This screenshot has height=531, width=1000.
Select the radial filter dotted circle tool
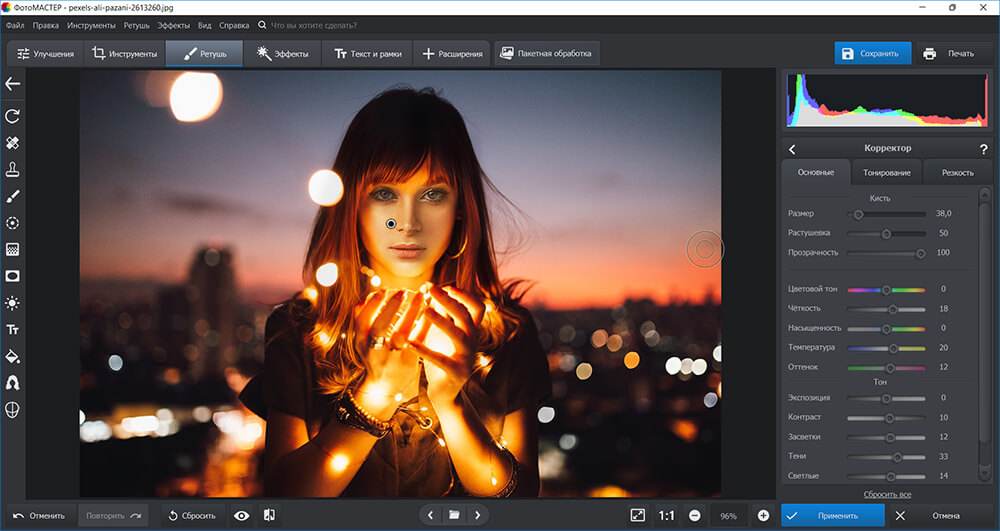[x=12, y=223]
